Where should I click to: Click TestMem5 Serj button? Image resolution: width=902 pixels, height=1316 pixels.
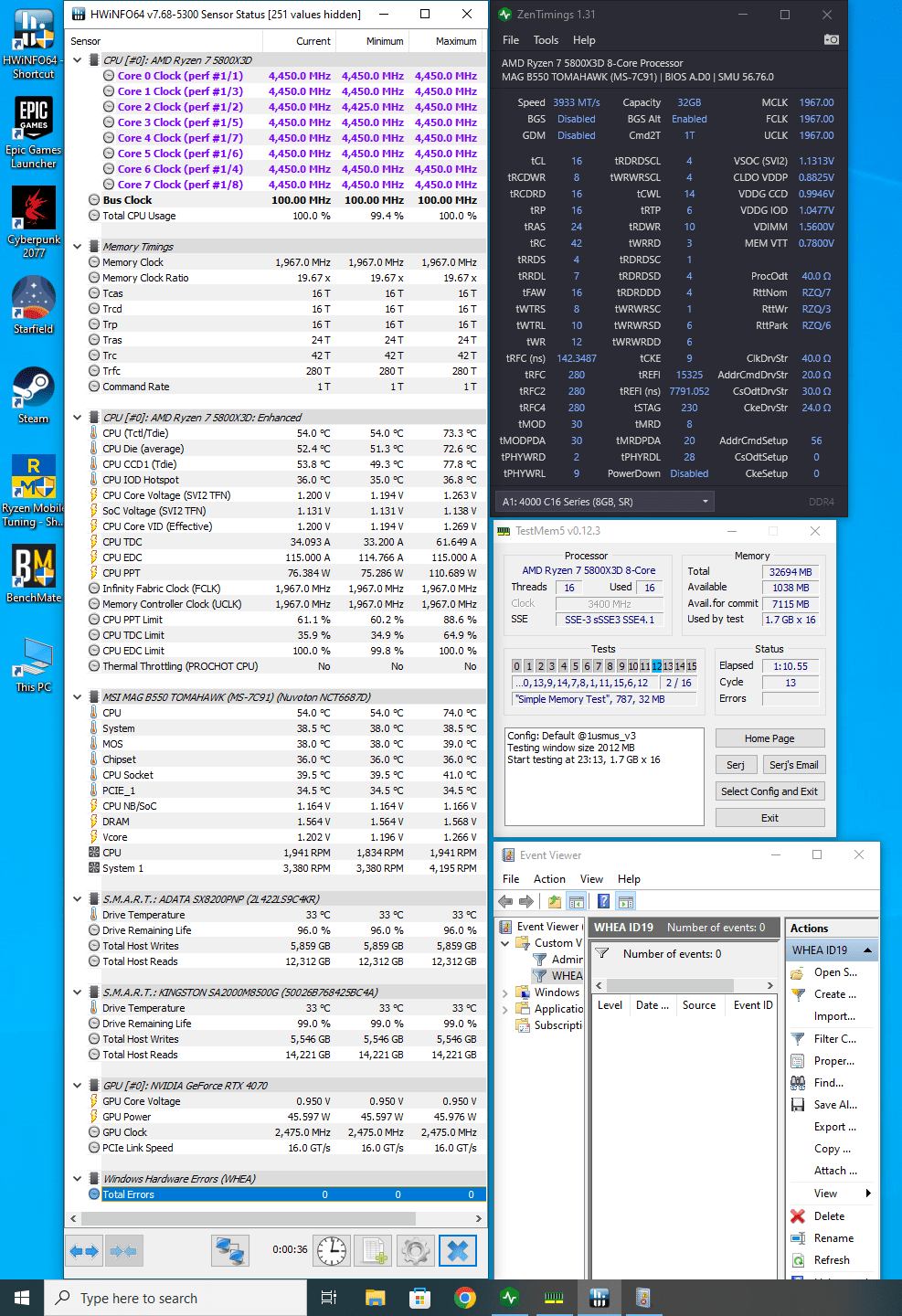click(736, 765)
